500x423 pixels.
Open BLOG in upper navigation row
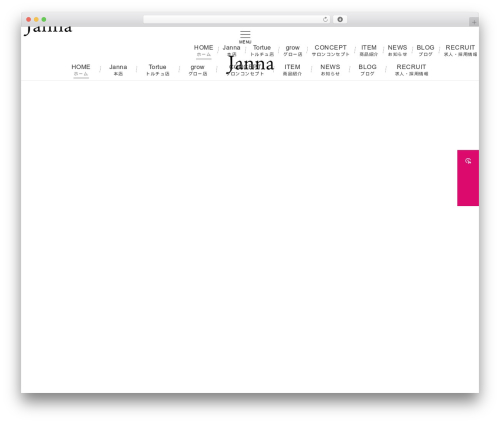coord(425,51)
